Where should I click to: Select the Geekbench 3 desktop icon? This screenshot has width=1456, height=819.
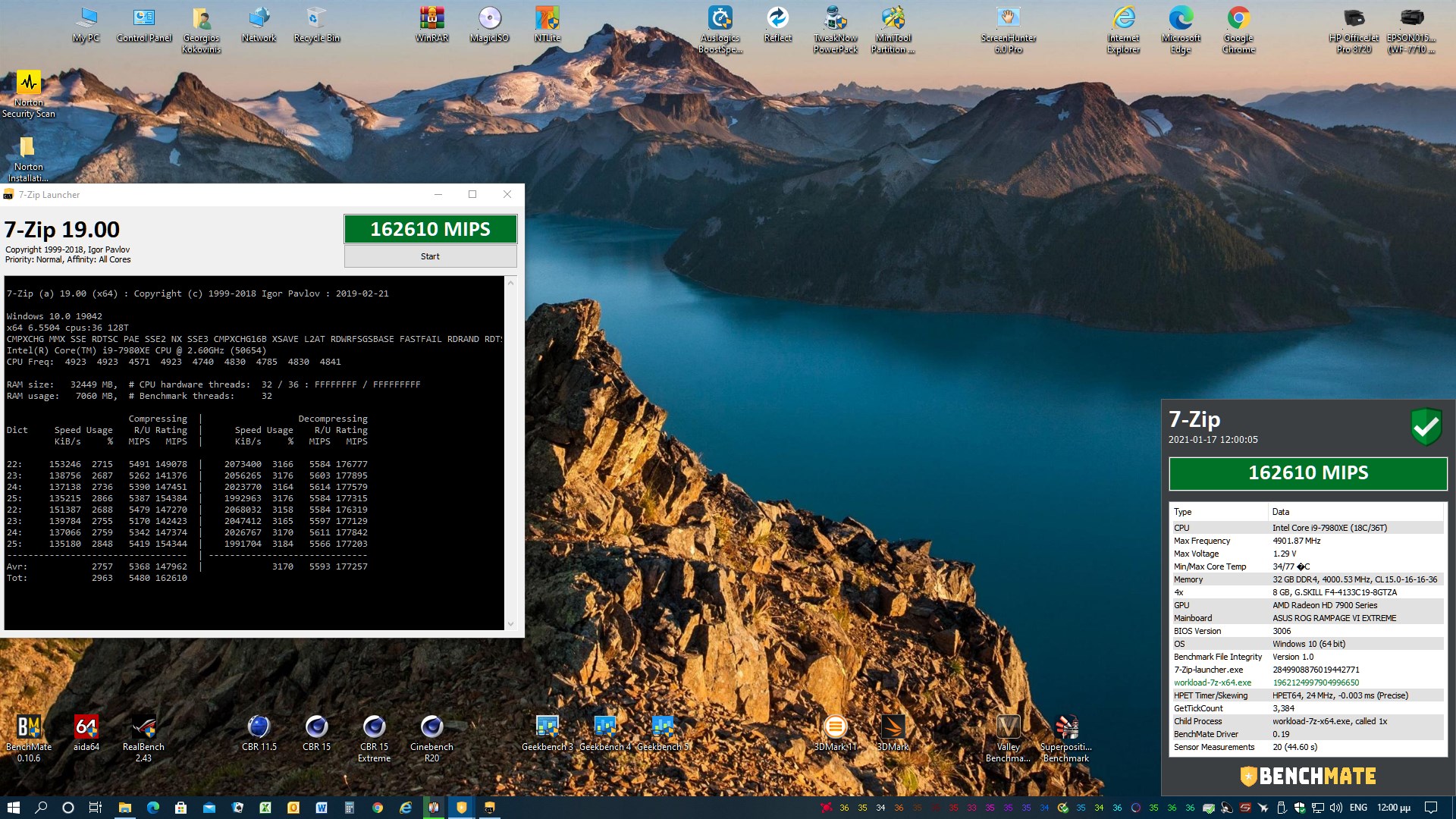pyautogui.click(x=547, y=733)
